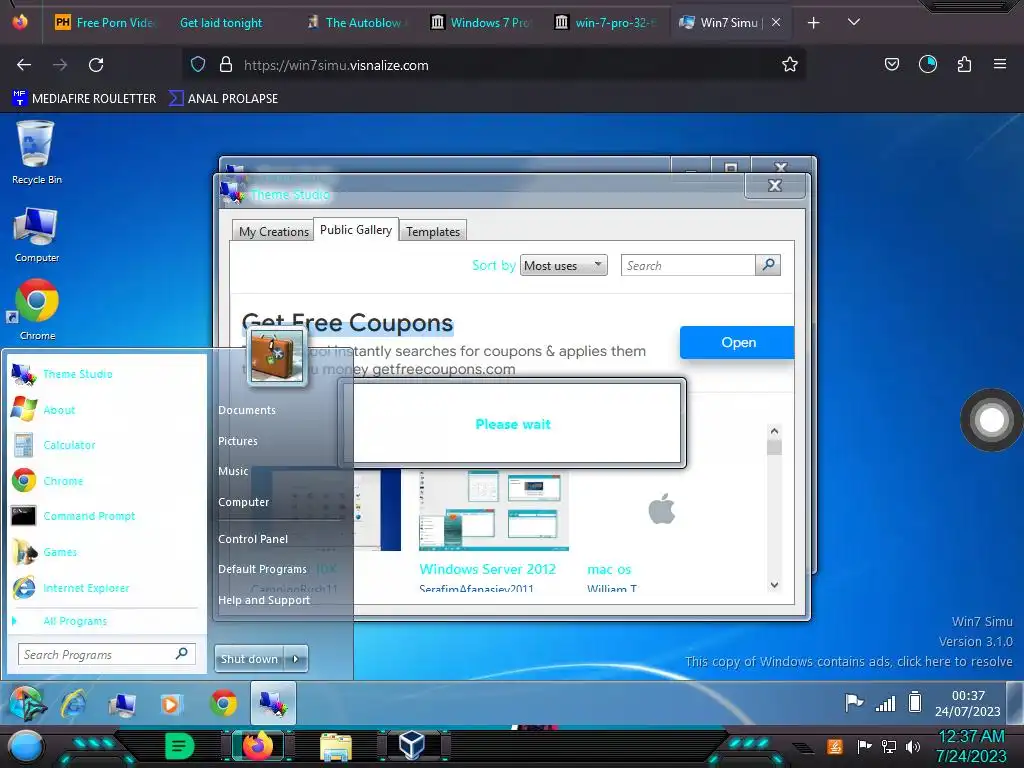Expand All Programs in the start menu
The width and height of the screenshot is (1024, 768).
point(74,621)
